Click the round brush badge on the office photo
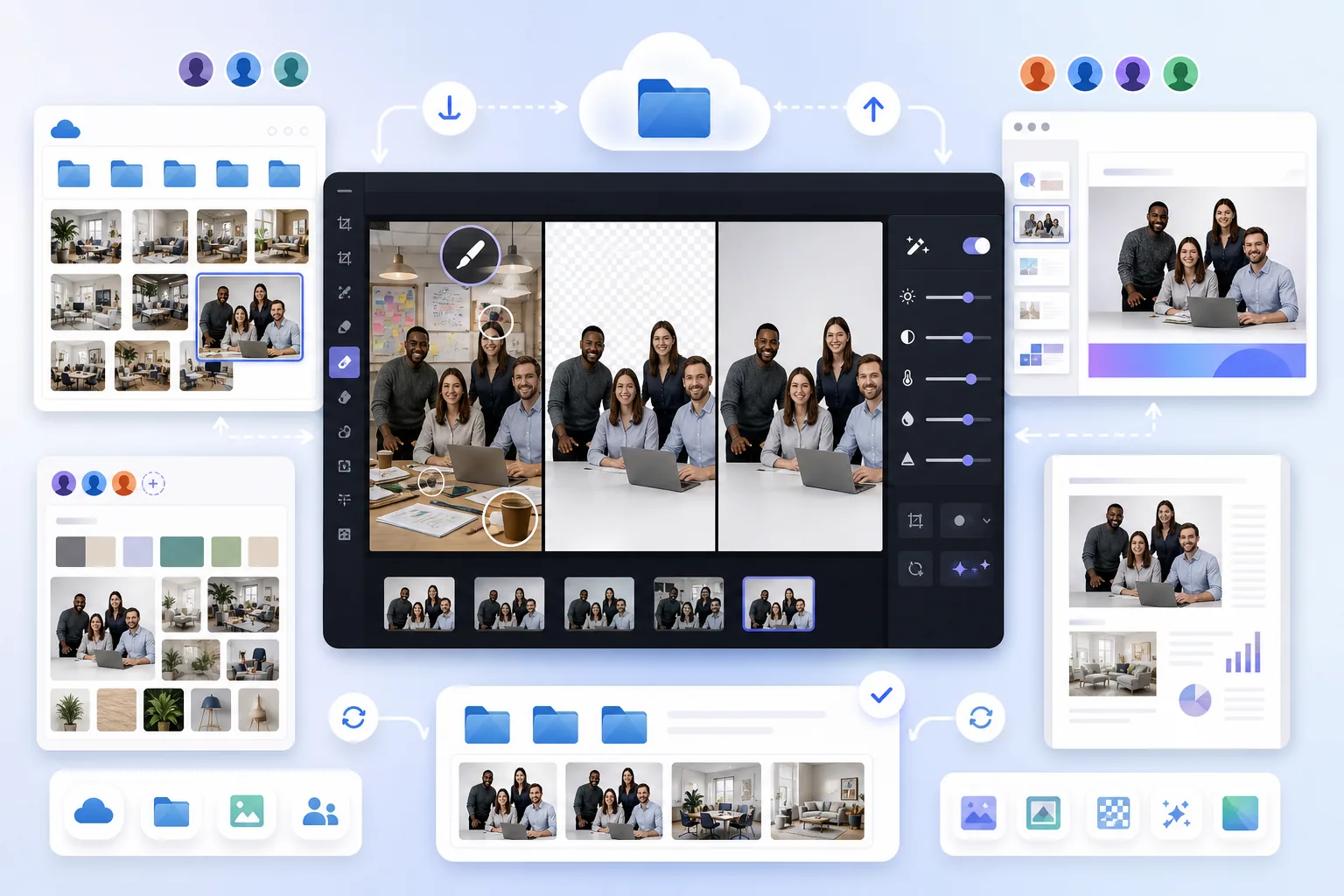Image resolution: width=1344 pixels, height=896 pixels. (470, 255)
